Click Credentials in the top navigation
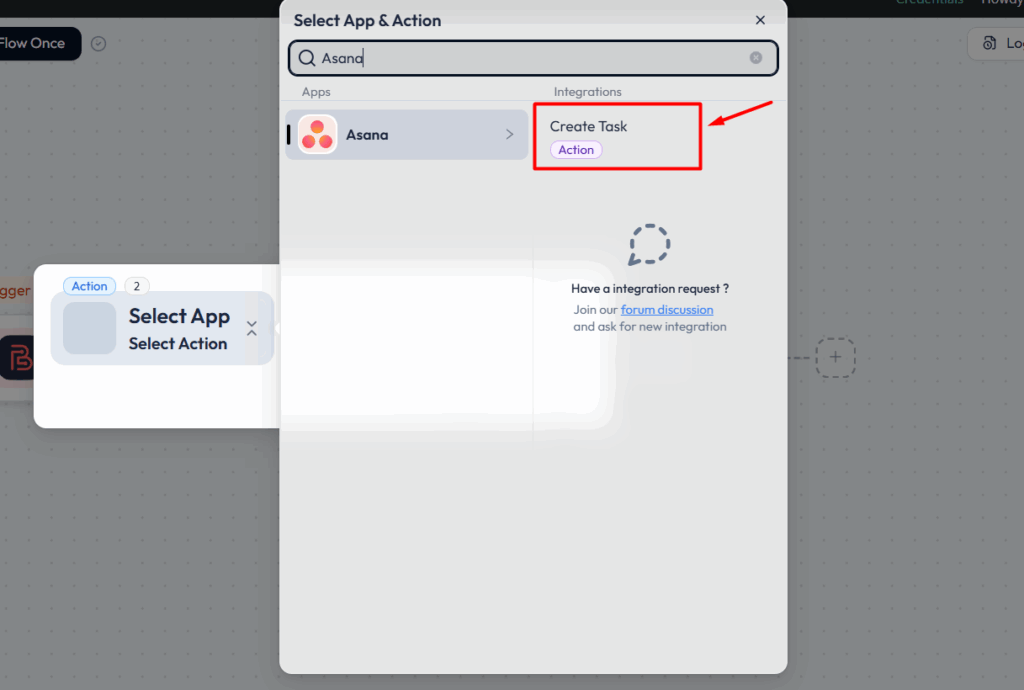 coord(929,3)
